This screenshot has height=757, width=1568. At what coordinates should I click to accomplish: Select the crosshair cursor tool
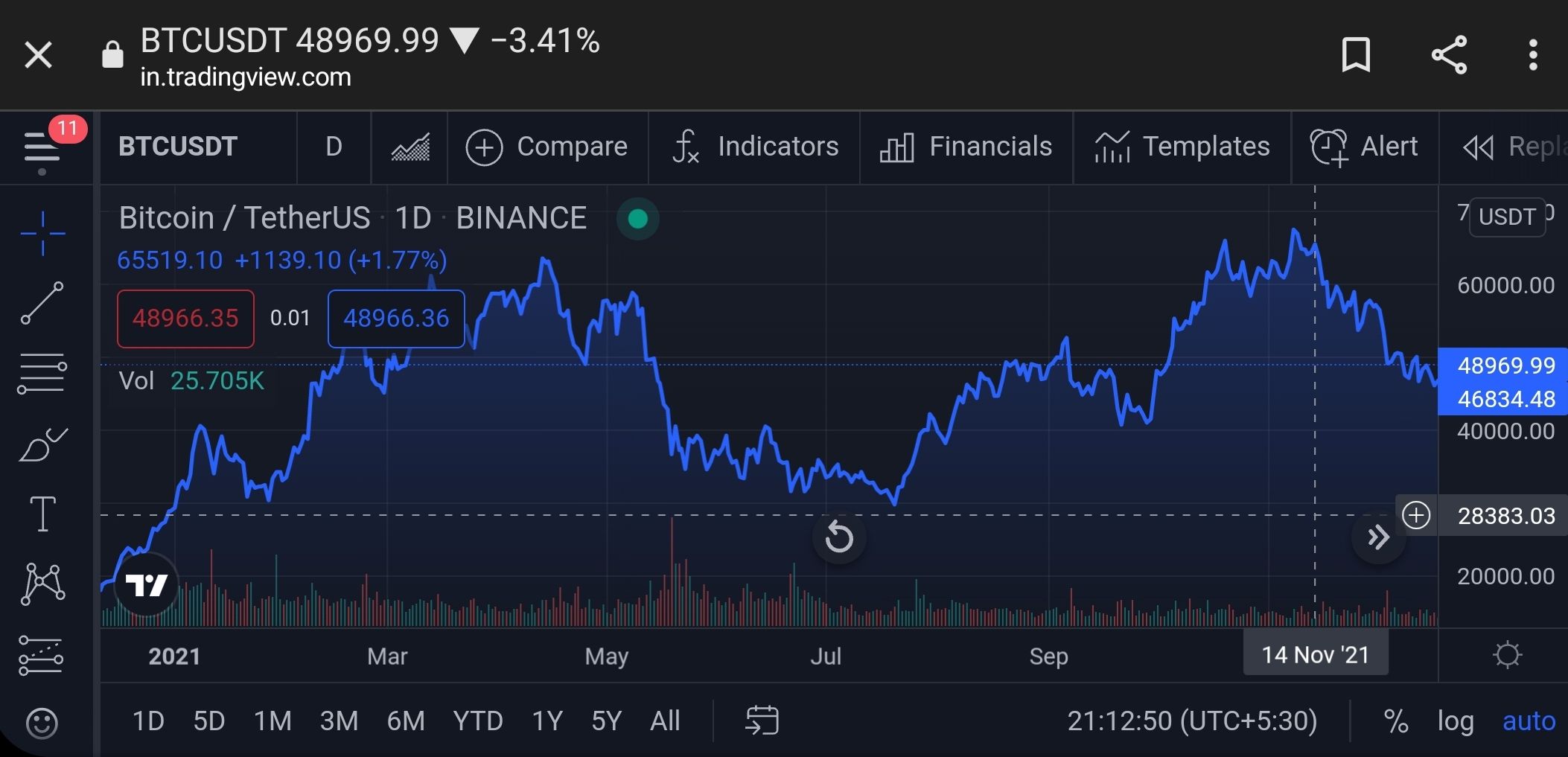pyautogui.click(x=42, y=234)
